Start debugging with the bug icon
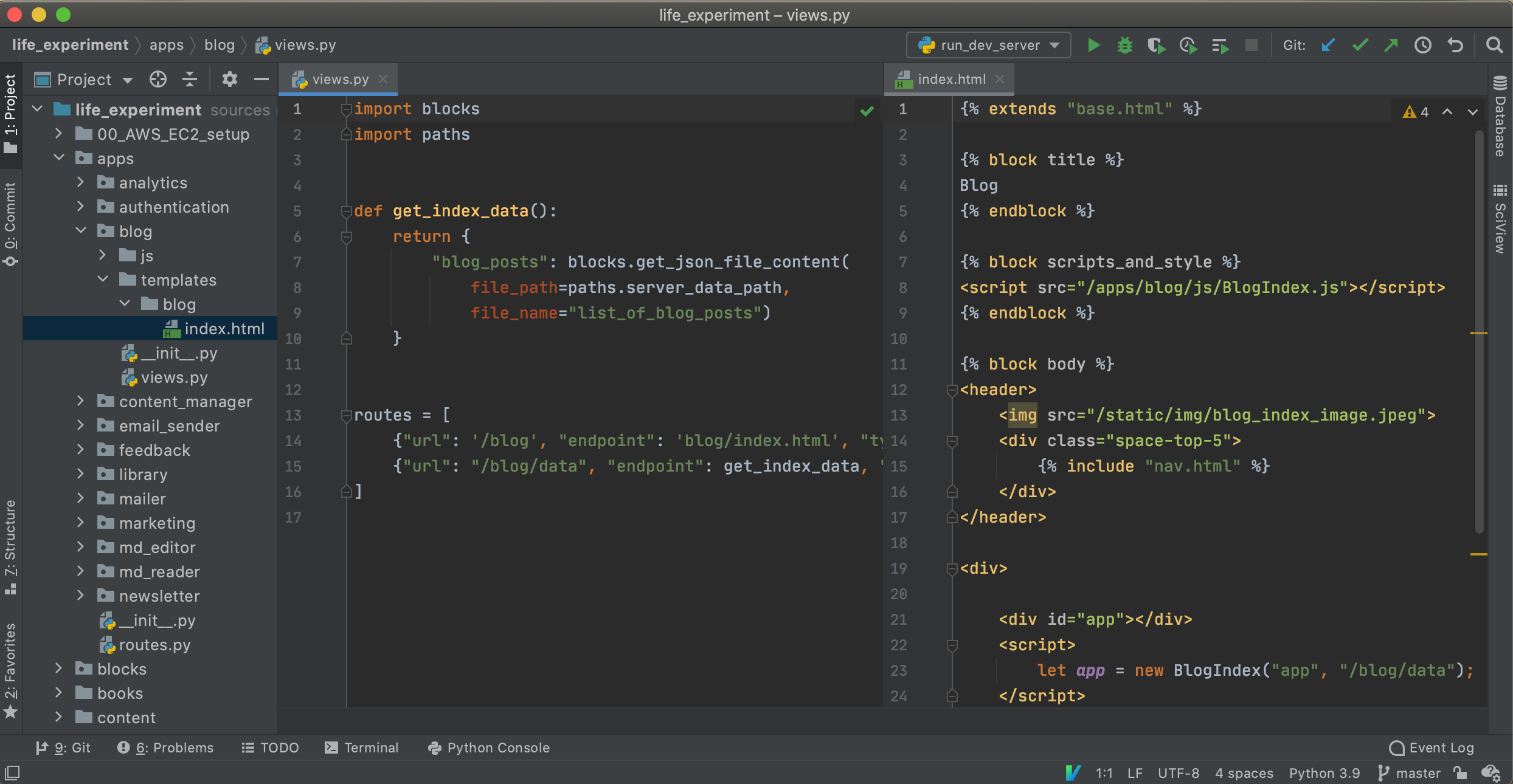The width and height of the screenshot is (1513, 784). (x=1124, y=46)
